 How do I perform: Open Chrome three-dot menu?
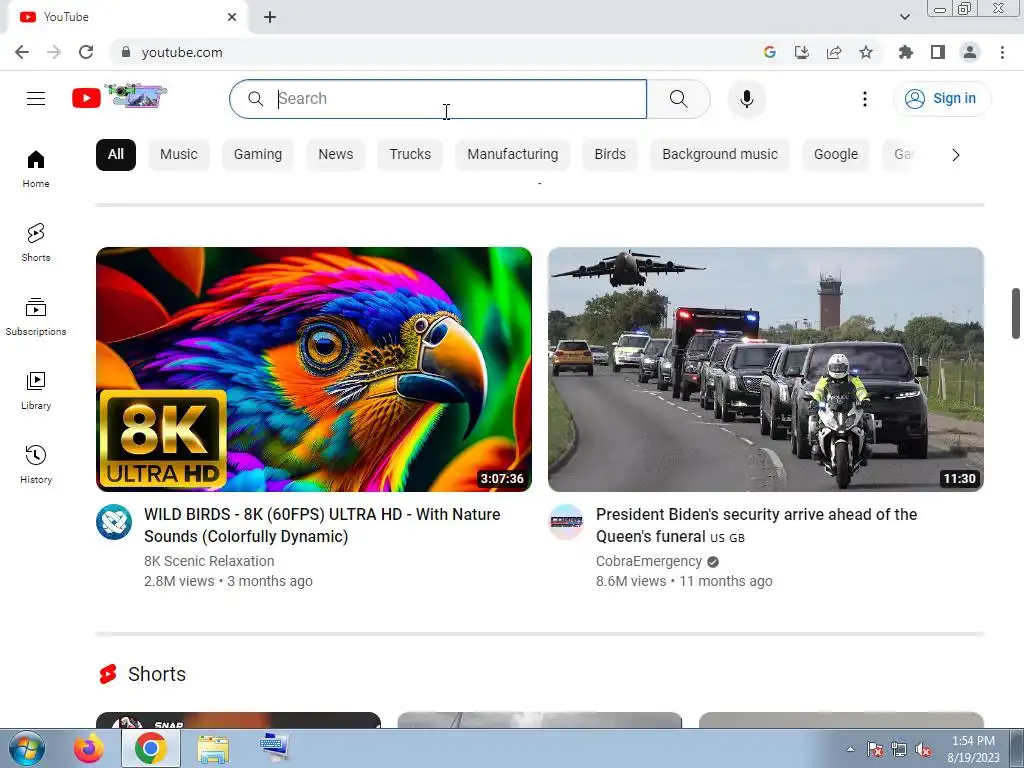[x=1002, y=52]
